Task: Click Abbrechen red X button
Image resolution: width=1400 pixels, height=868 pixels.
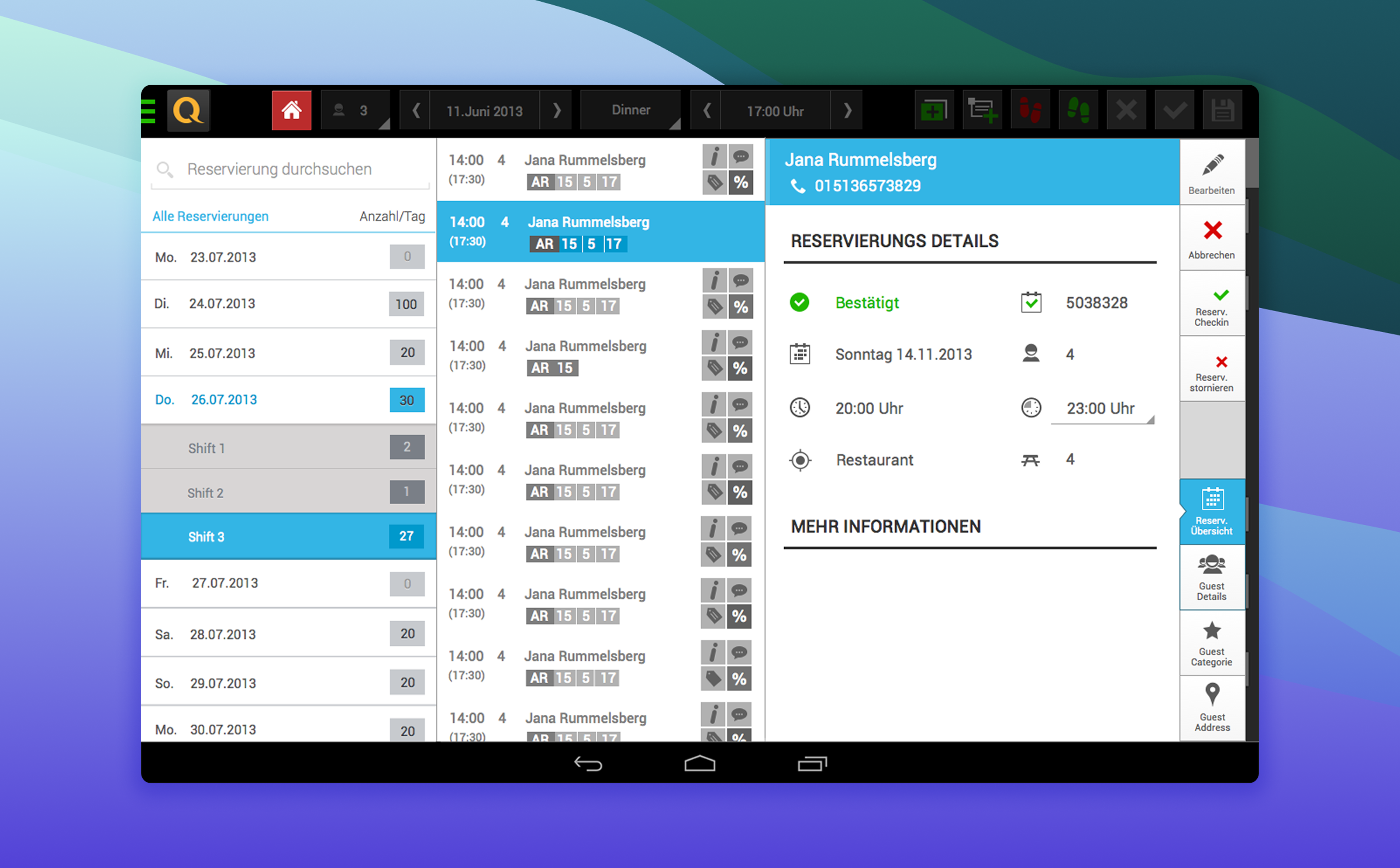Action: click(1212, 238)
